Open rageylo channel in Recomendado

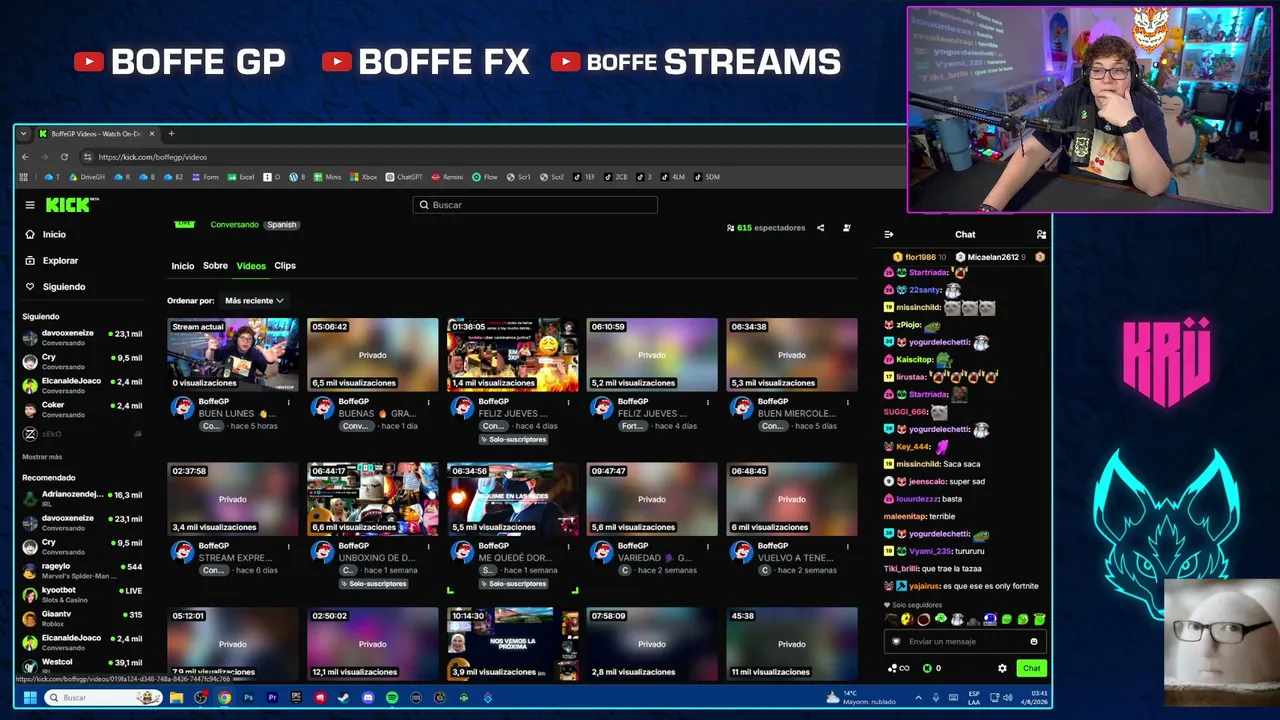point(82,571)
